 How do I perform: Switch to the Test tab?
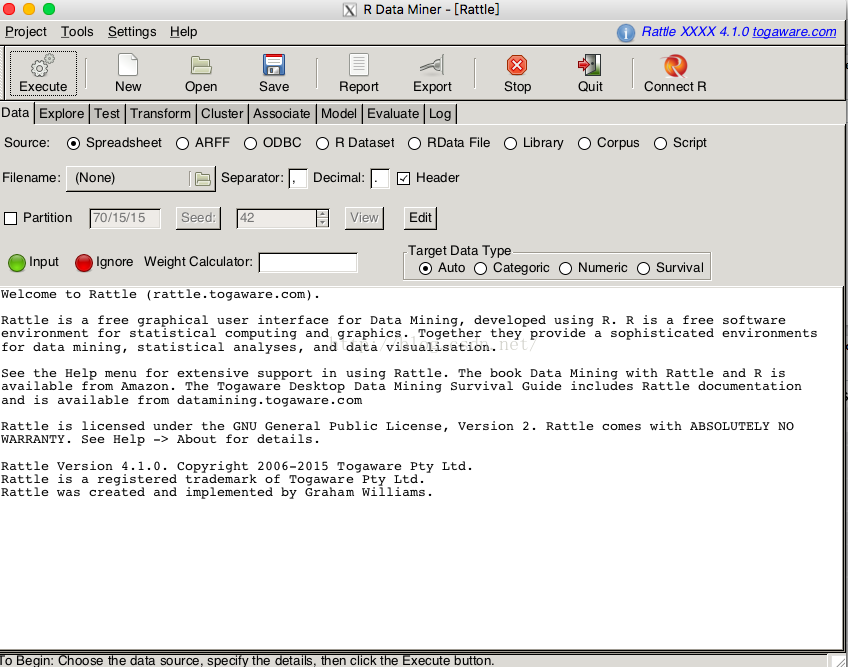107,114
